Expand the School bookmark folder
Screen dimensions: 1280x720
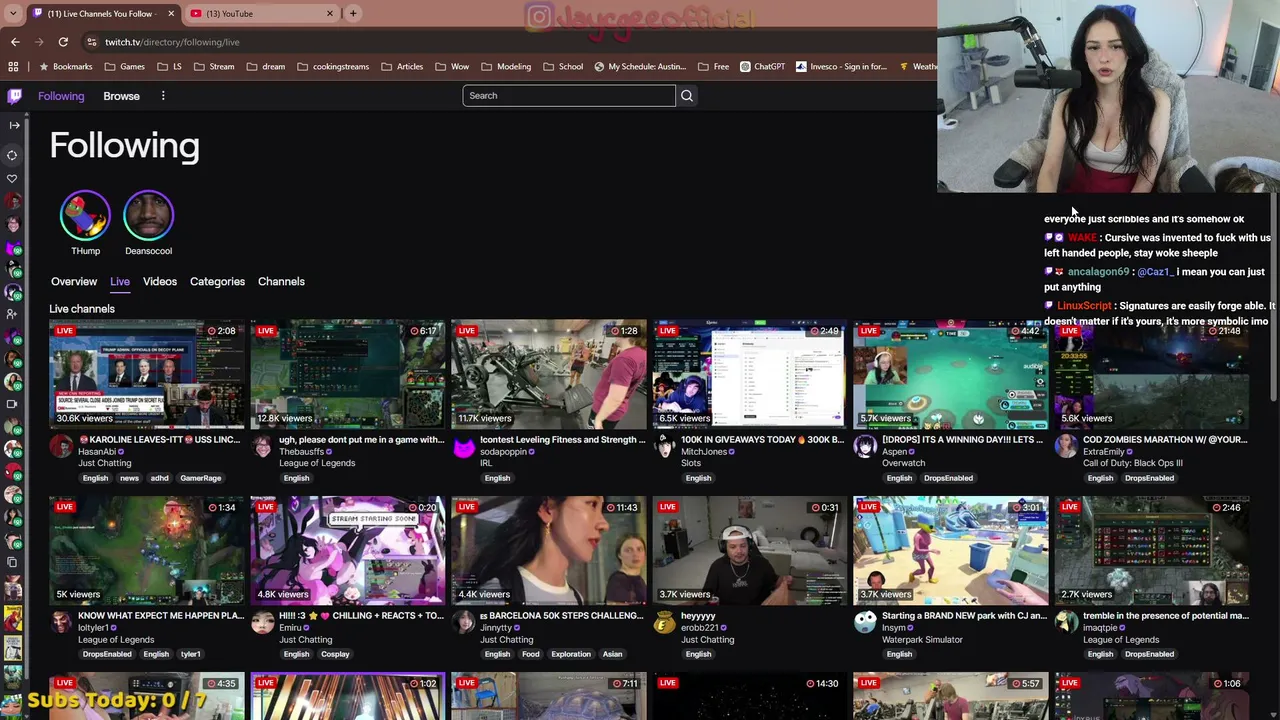point(563,67)
